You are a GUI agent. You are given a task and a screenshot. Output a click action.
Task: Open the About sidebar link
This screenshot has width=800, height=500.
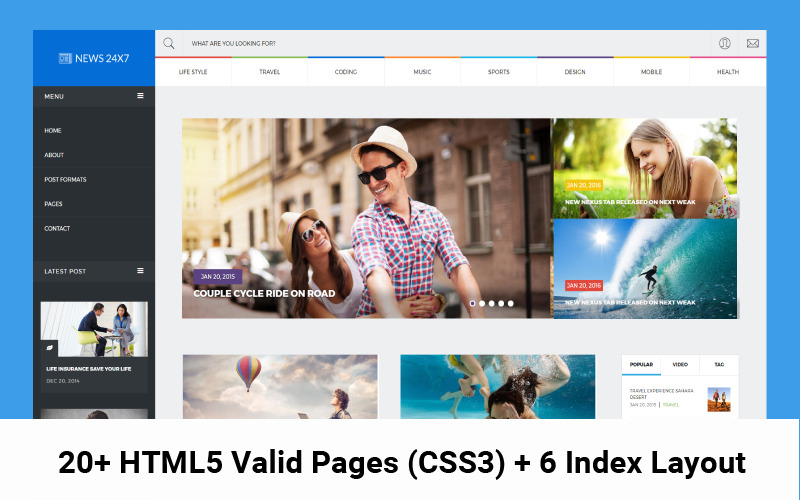(x=54, y=155)
